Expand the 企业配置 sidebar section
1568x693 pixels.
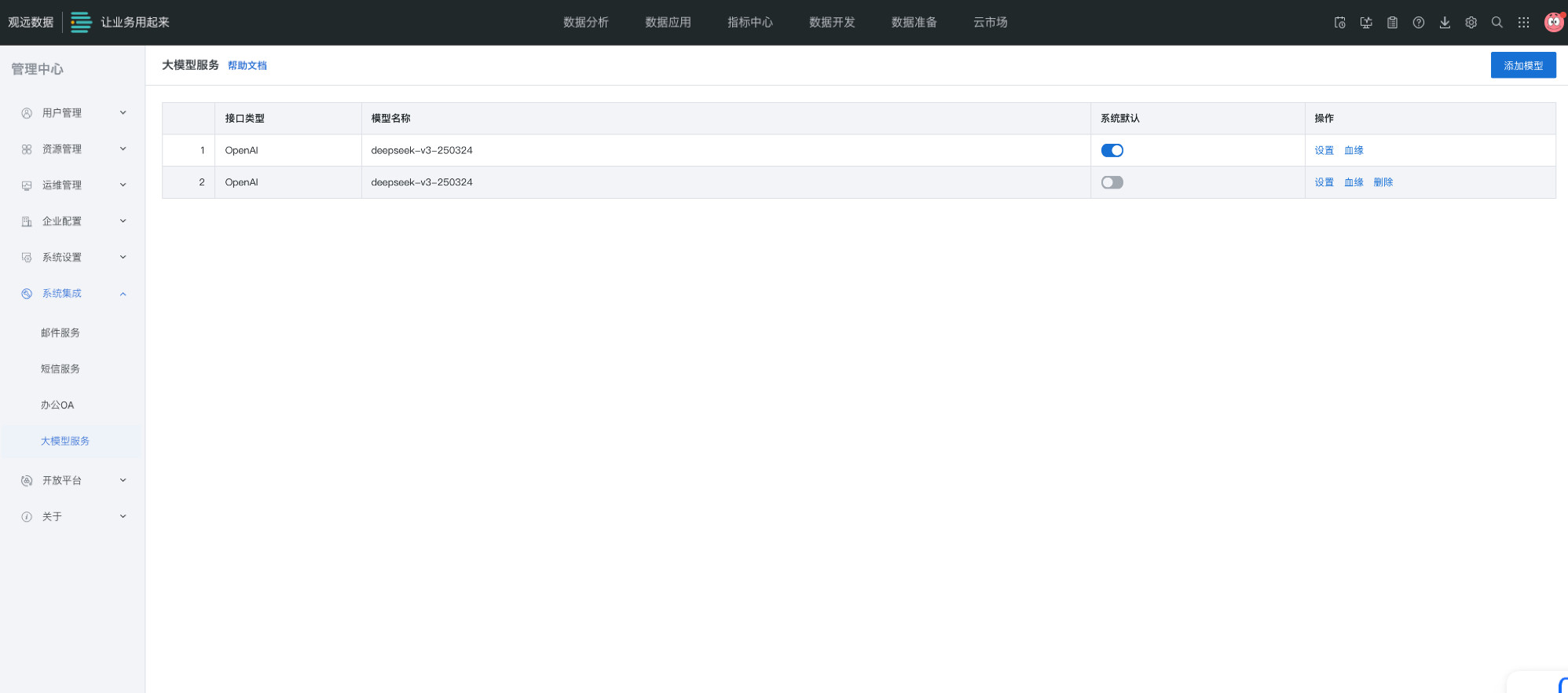point(72,222)
